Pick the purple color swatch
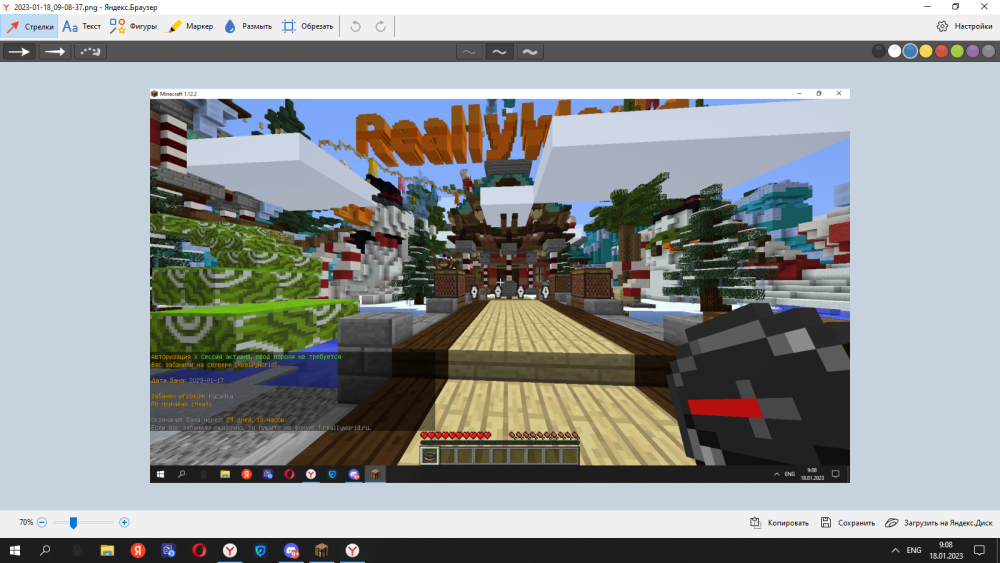This screenshot has height=563, width=1000. [x=973, y=52]
